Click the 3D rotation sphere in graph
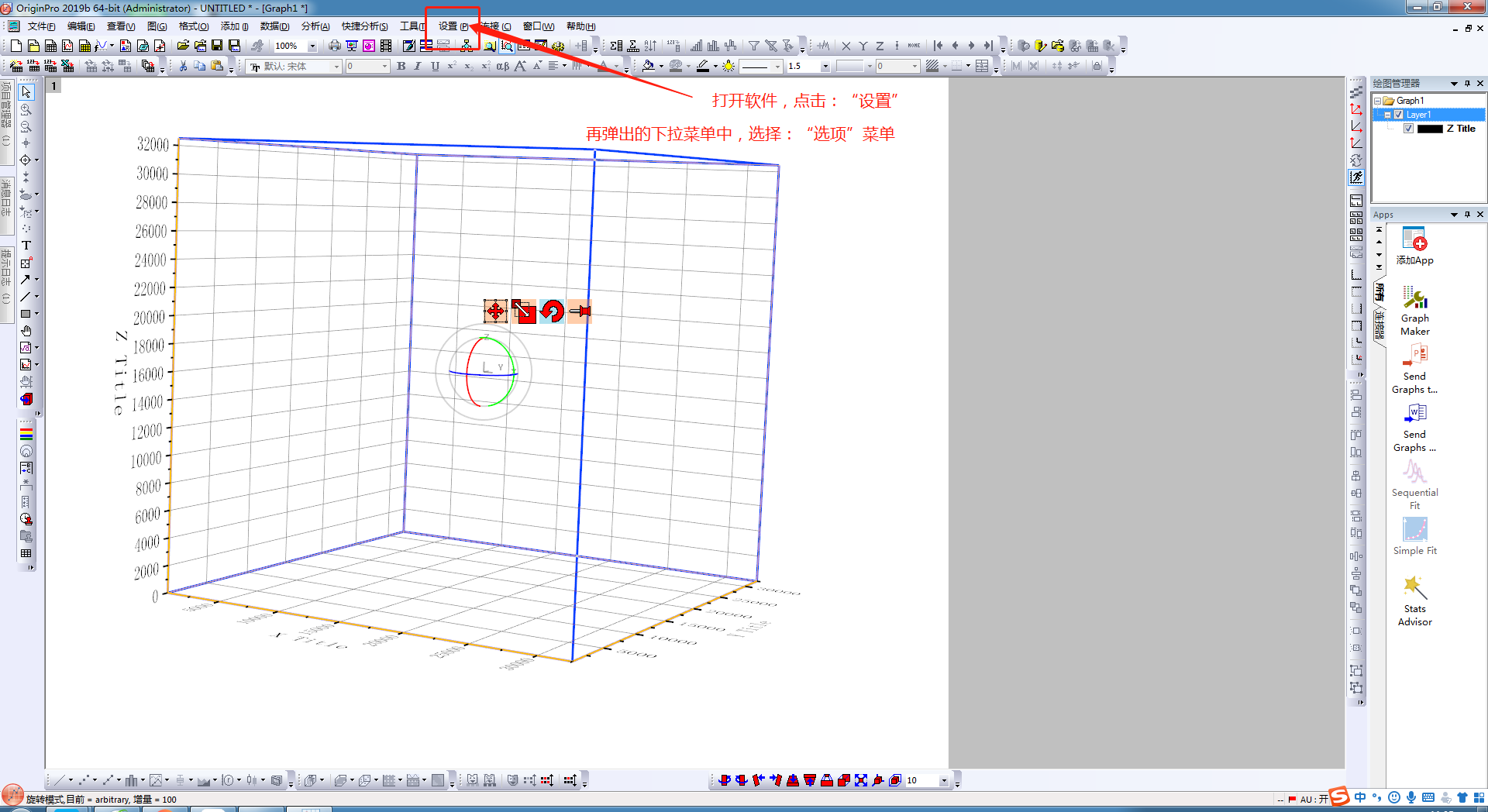The height and width of the screenshot is (812, 1488). click(484, 370)
